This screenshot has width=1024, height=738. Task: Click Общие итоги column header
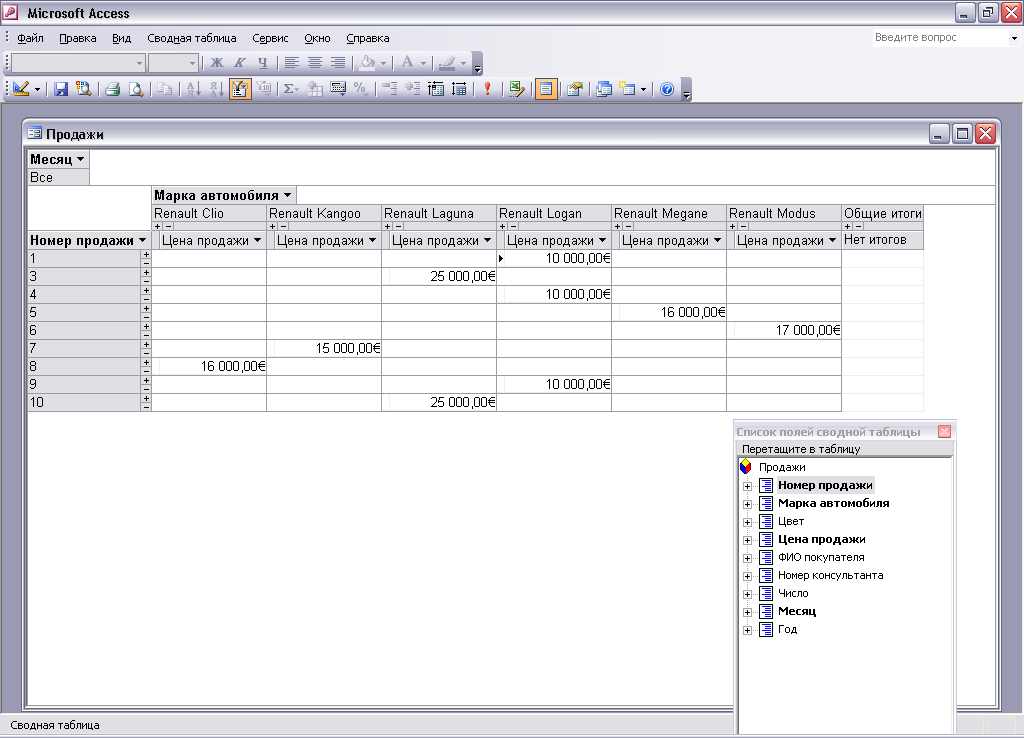click(882, 214)
